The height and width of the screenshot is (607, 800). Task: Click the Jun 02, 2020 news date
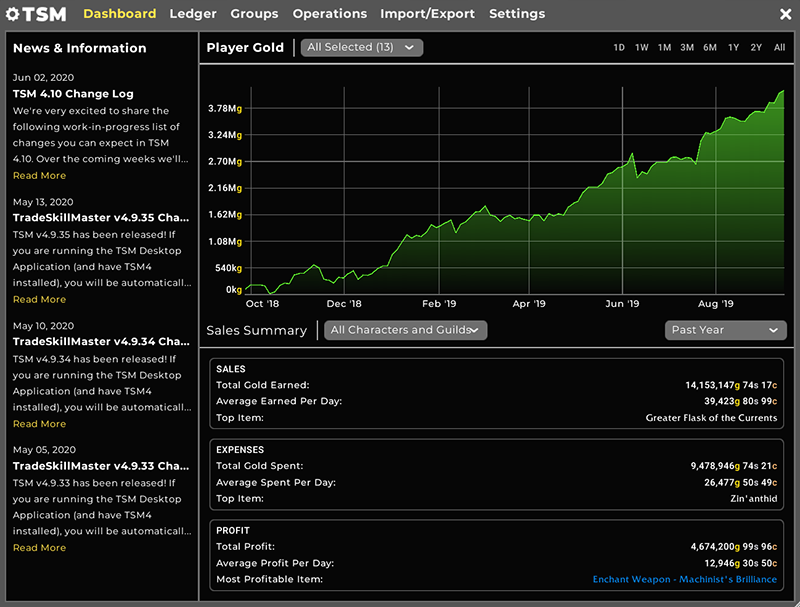[x=43, y=78]
